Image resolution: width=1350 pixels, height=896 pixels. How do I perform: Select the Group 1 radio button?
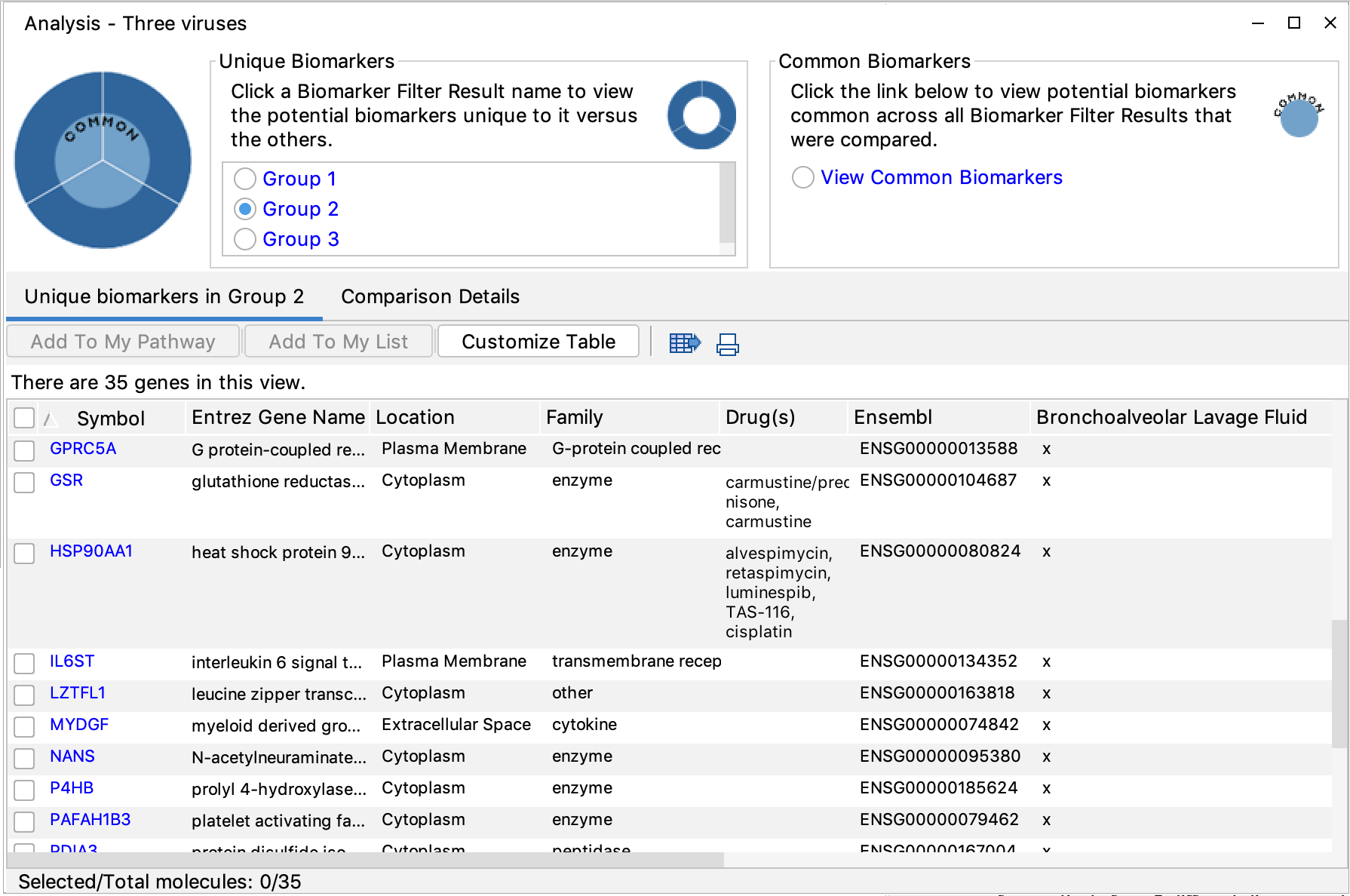[245, 179]
